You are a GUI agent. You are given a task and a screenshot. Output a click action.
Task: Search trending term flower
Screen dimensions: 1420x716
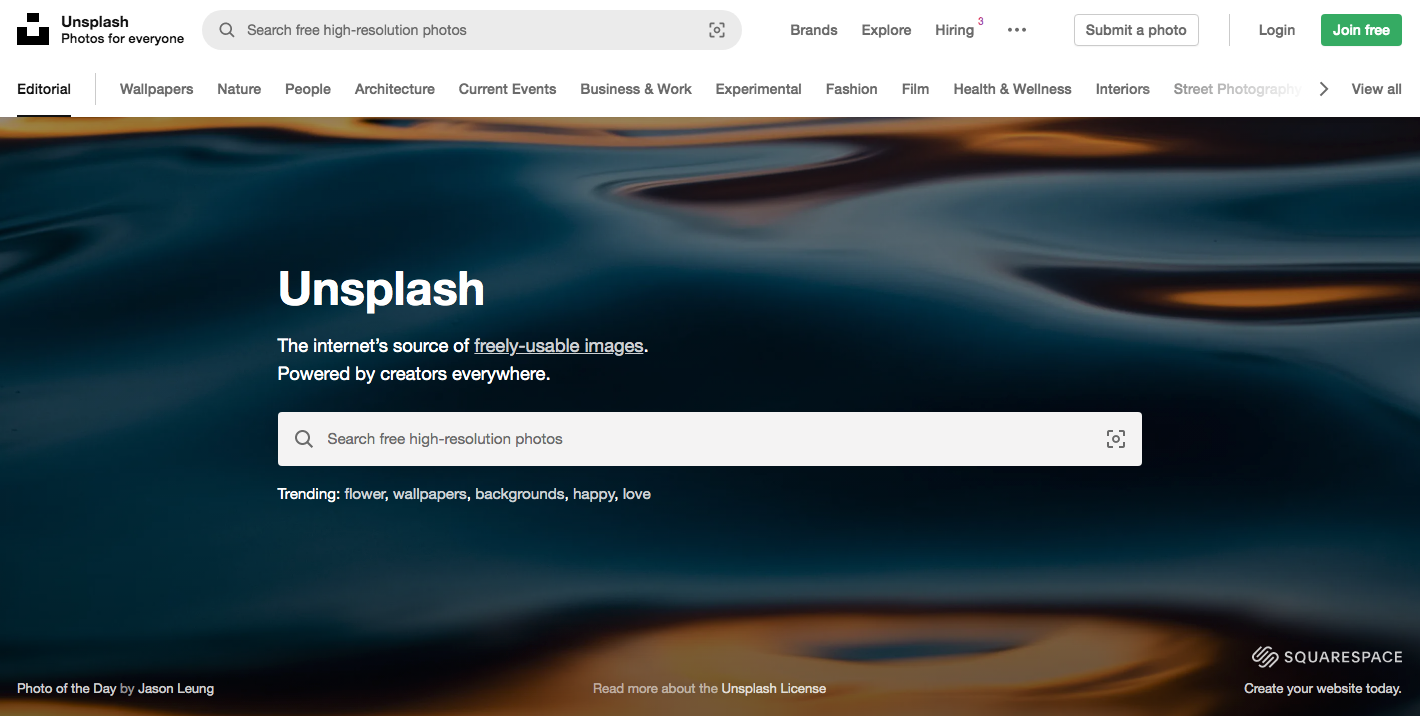[365, 494]
